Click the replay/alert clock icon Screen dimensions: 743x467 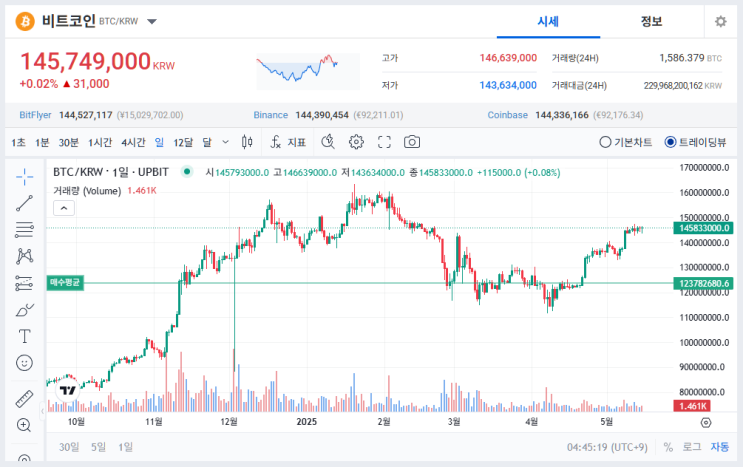point(328,142)
